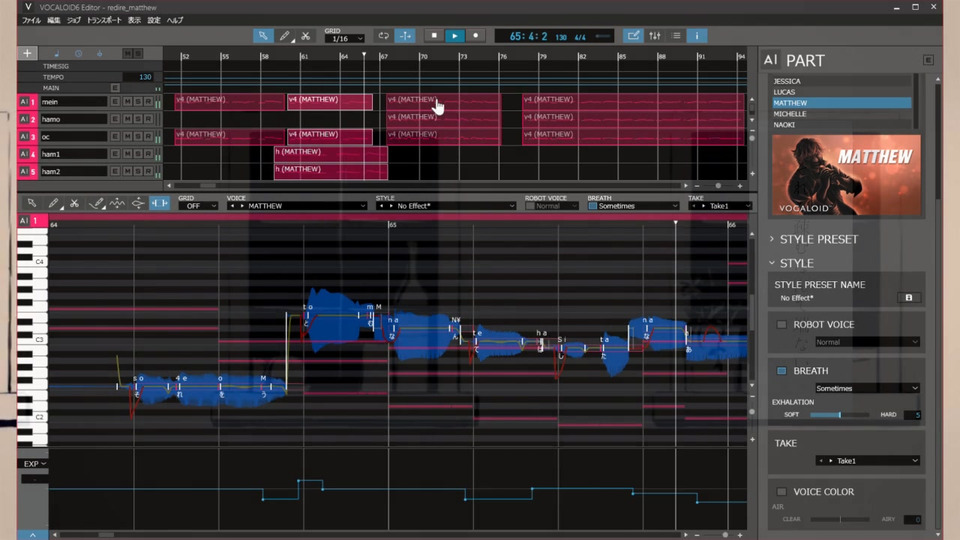Arm record on the oc track
This screenshot has width=960, height=540.
(x=148, y=137)
